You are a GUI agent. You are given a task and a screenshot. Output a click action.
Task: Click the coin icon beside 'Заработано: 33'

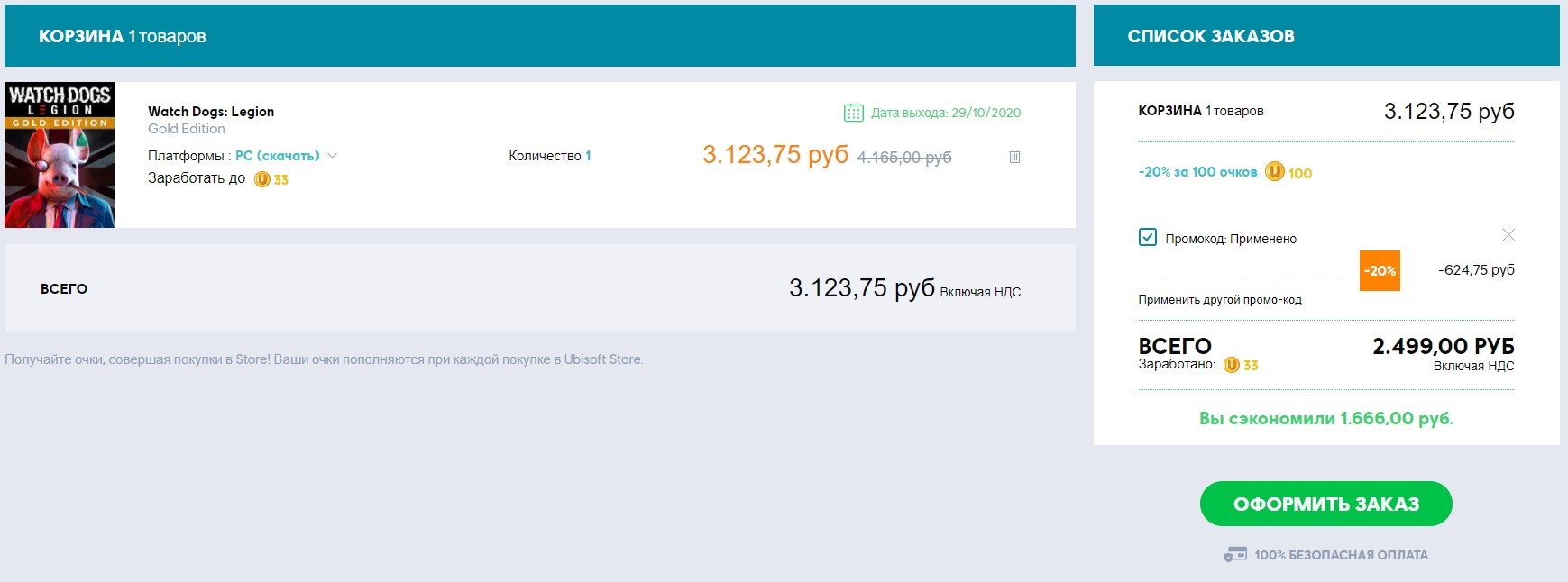pos(1232,365)
